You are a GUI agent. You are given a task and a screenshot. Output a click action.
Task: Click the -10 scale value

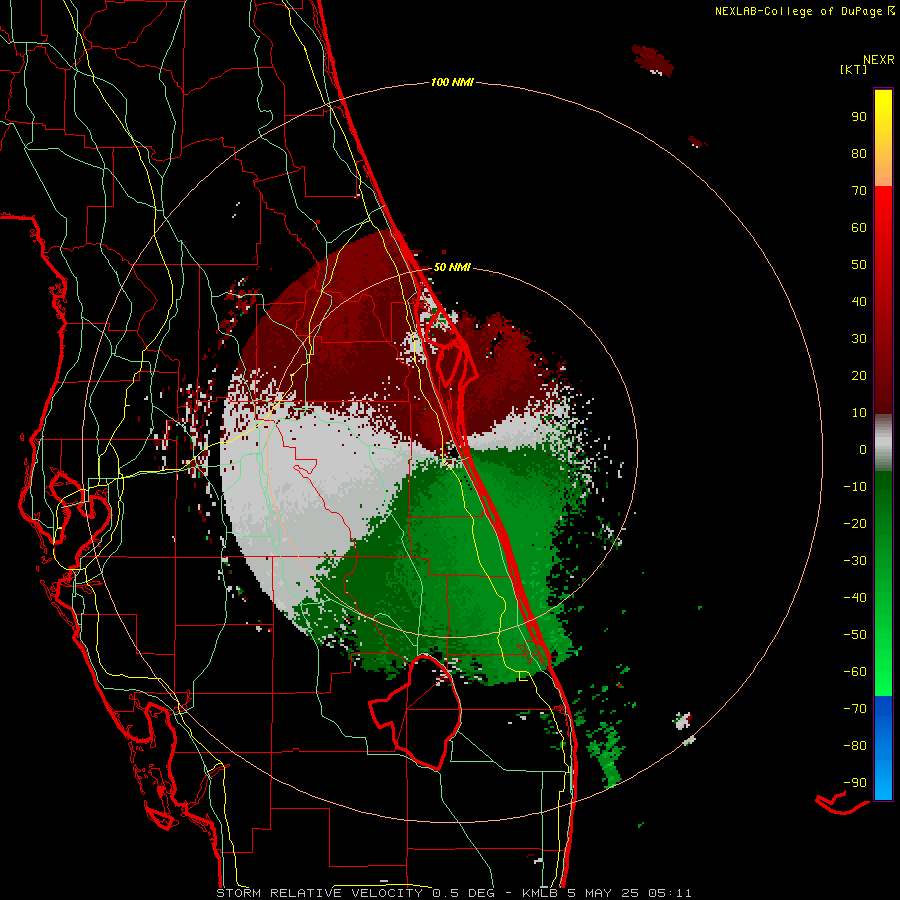855,487
